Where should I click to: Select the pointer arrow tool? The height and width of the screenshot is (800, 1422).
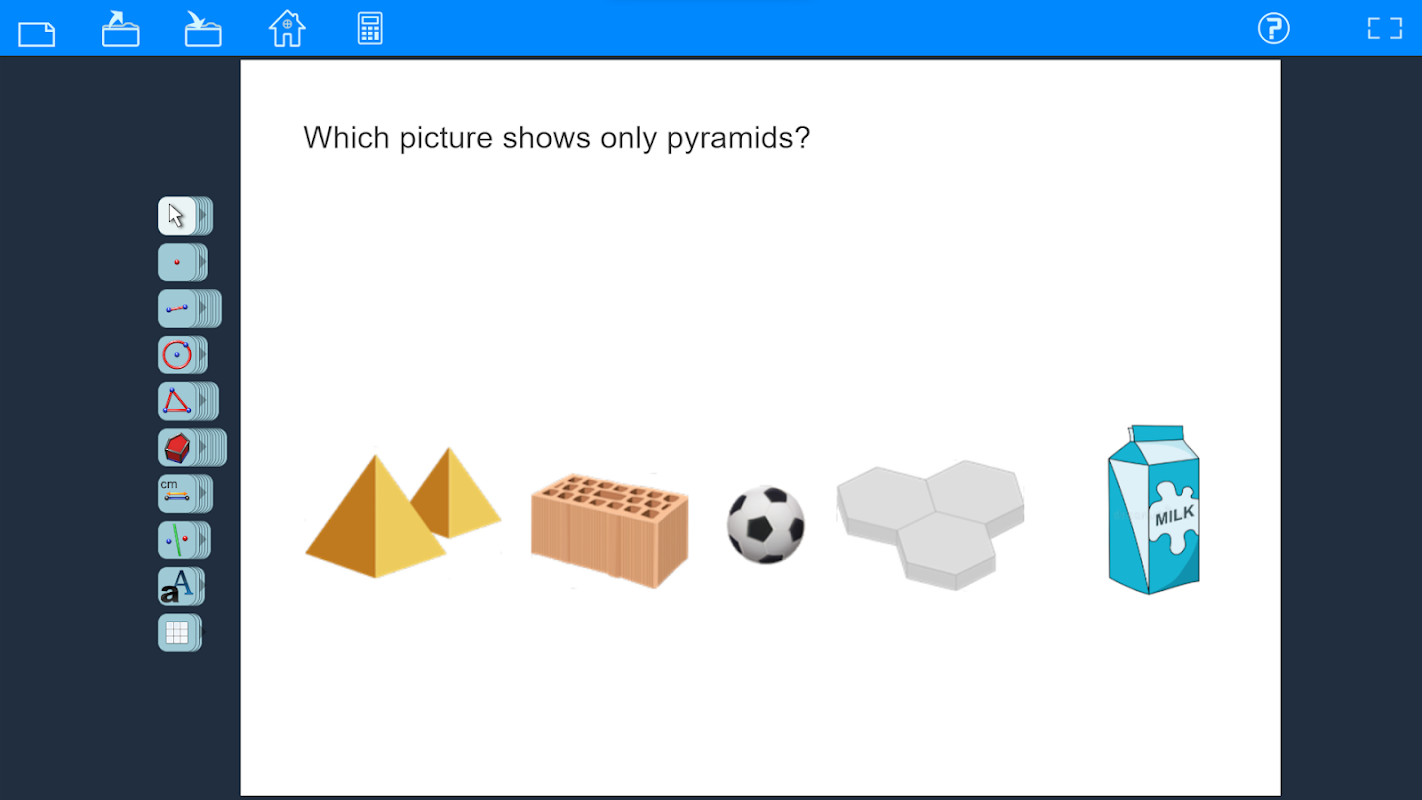(x=177, y=216)
